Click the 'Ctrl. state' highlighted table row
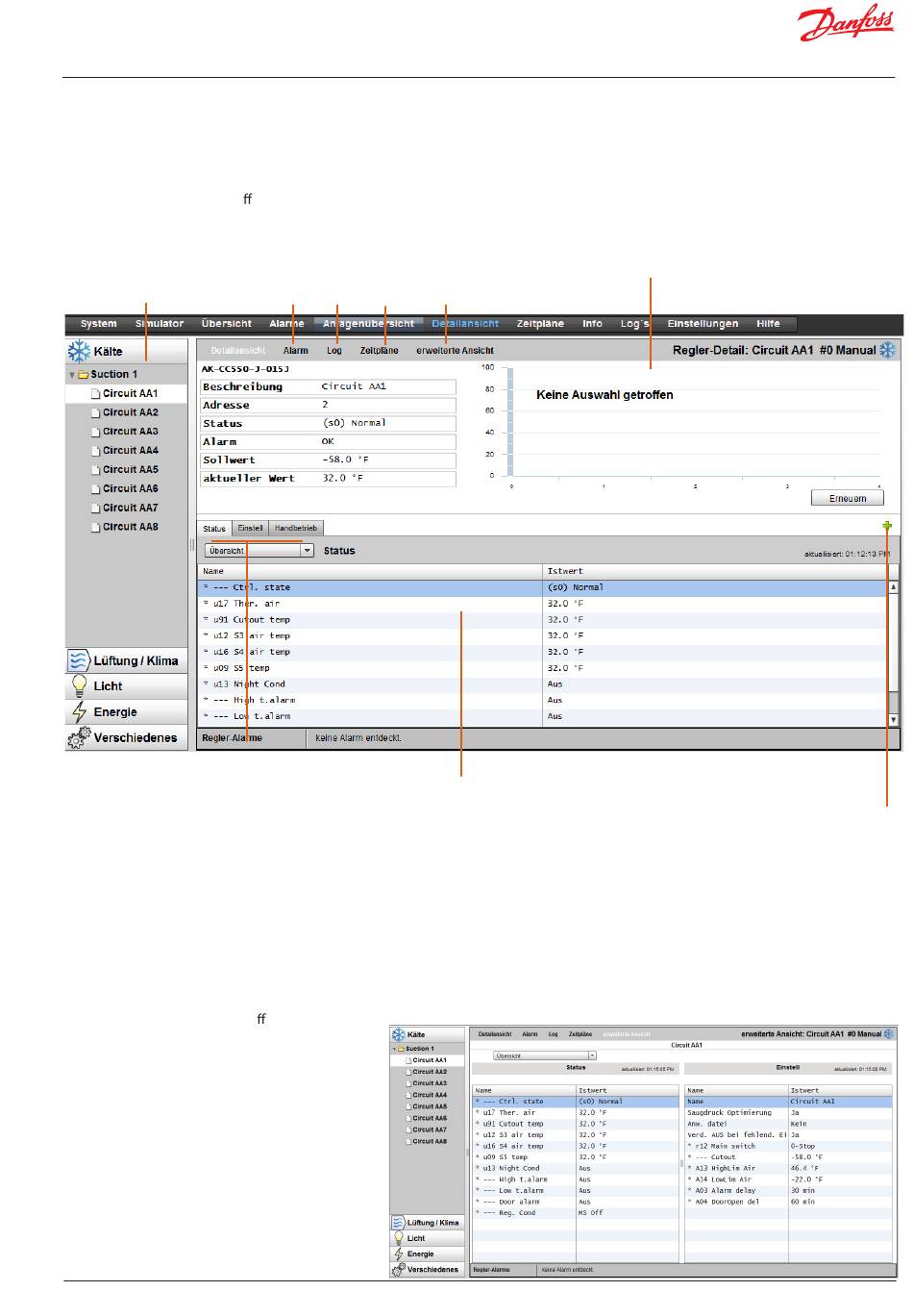The width and height of the screenshot is (913, 1316). point(543,587)
